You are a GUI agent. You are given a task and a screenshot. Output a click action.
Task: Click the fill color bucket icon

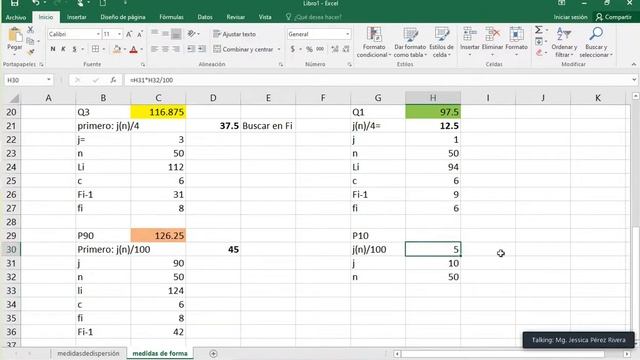coord(117,49)
